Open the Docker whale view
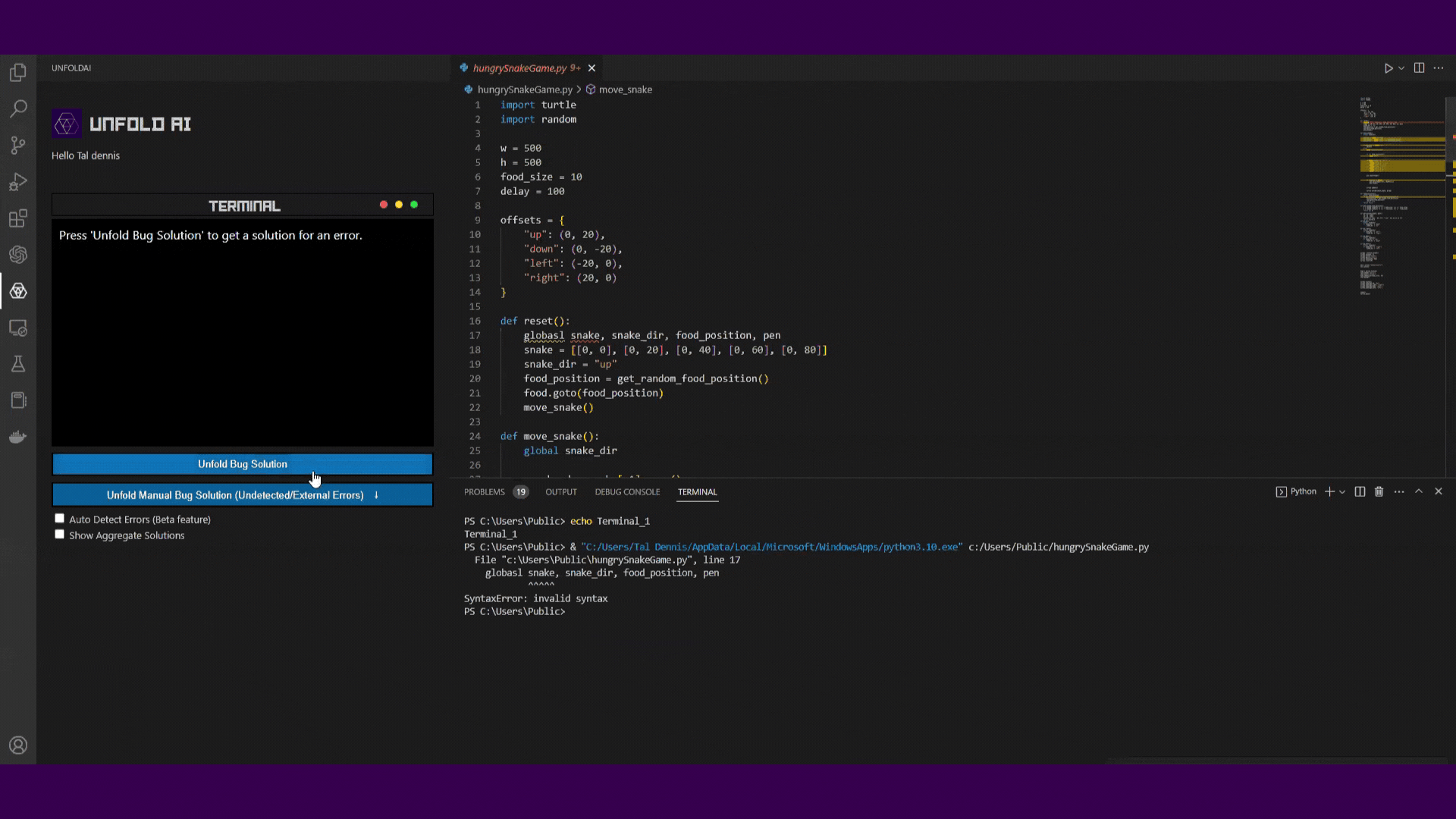 (x=18, y=437)
